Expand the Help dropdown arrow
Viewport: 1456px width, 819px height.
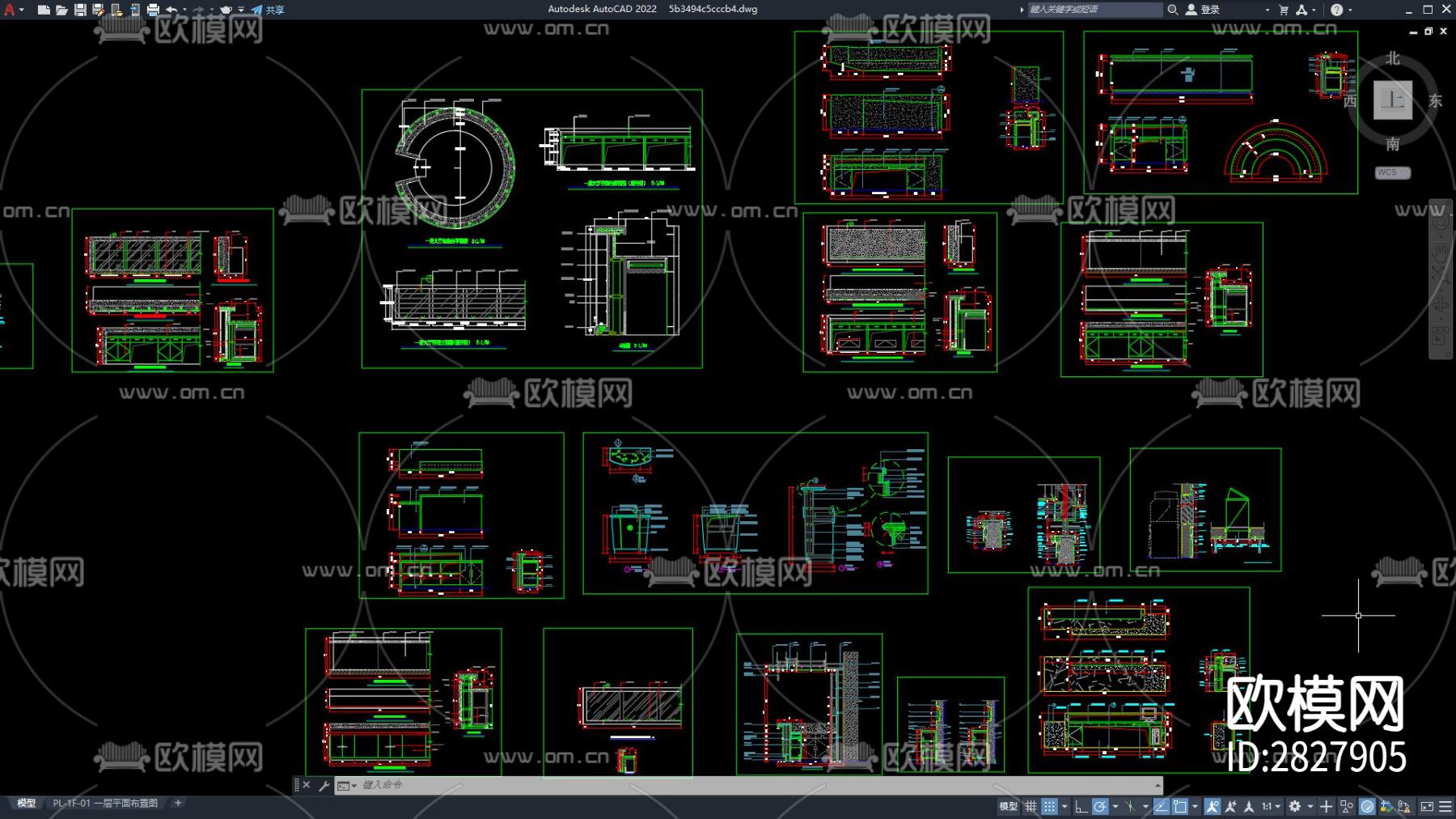point(1350,10)
